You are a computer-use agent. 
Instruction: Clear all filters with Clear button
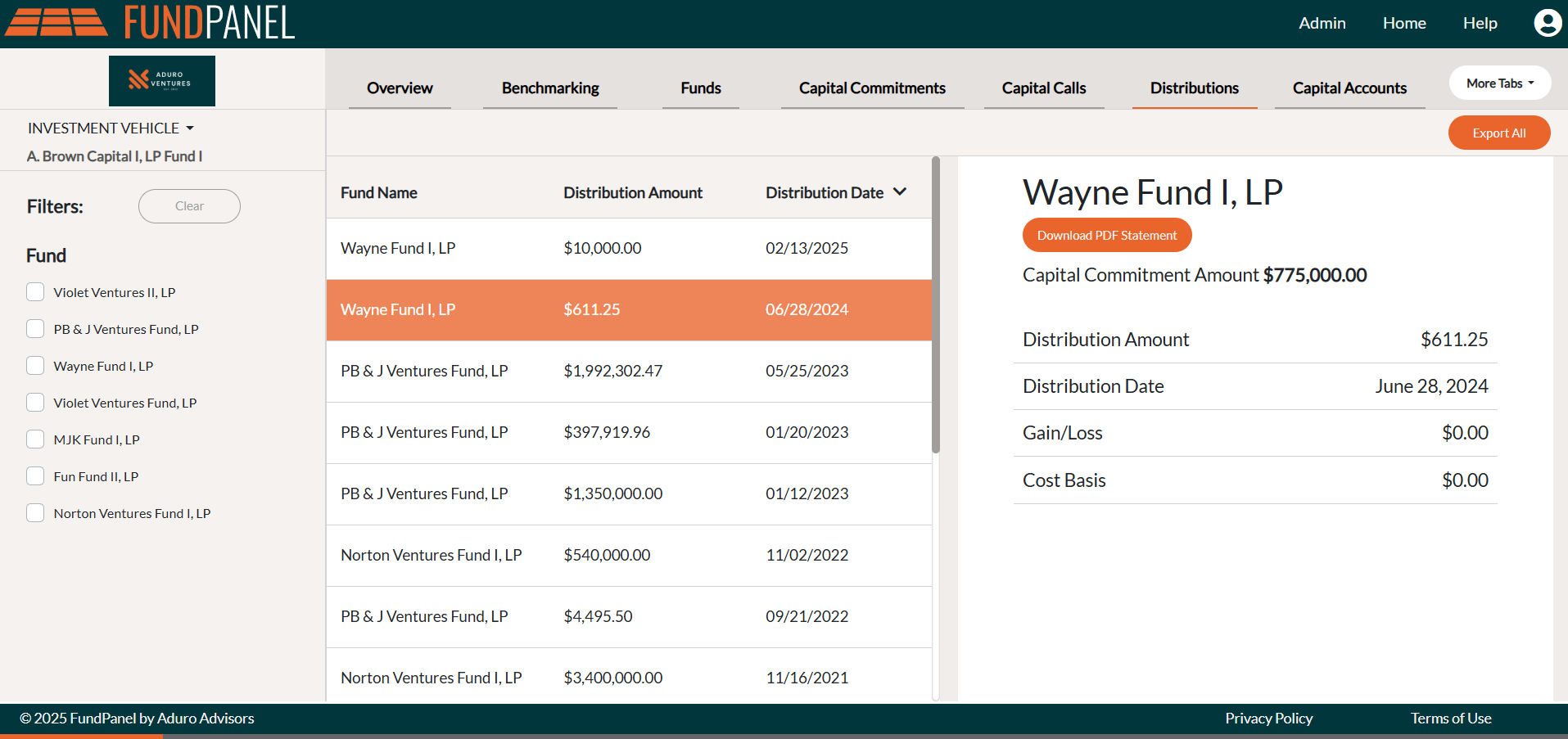coord(189,206)
